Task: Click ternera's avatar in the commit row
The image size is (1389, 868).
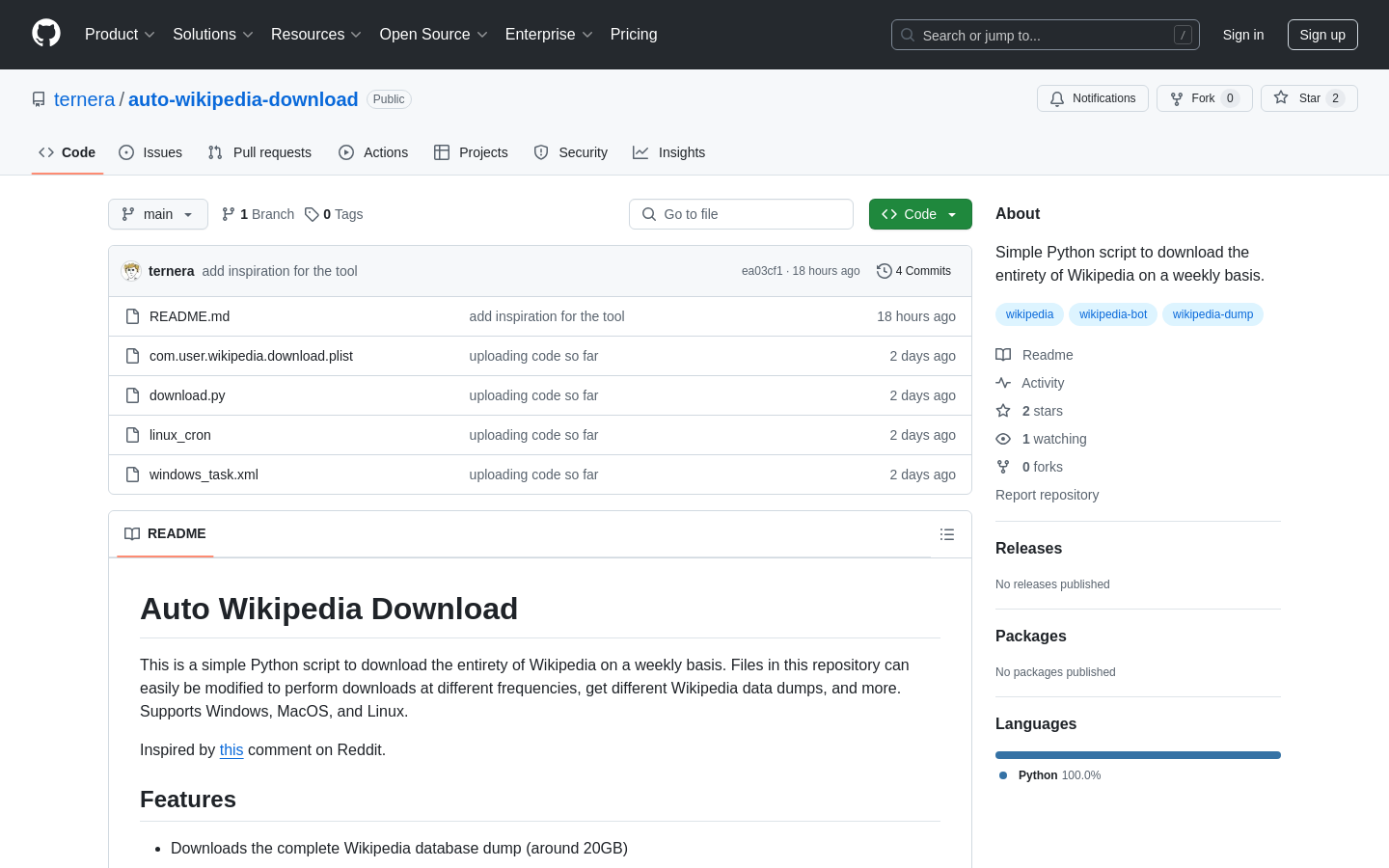Action: tap(131, 271)
